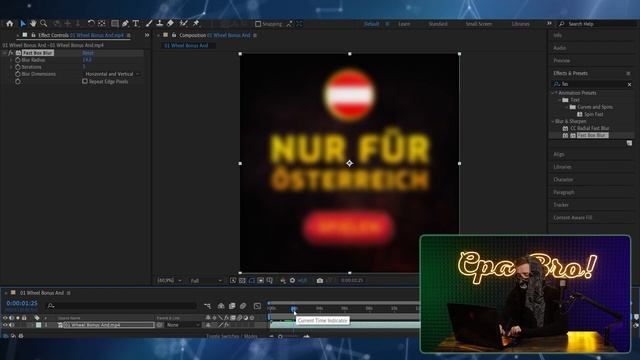Collapse the Blur & Sharpen effects group
The height and width of the screenshot is (360, 640).
[x=553, y=121]
